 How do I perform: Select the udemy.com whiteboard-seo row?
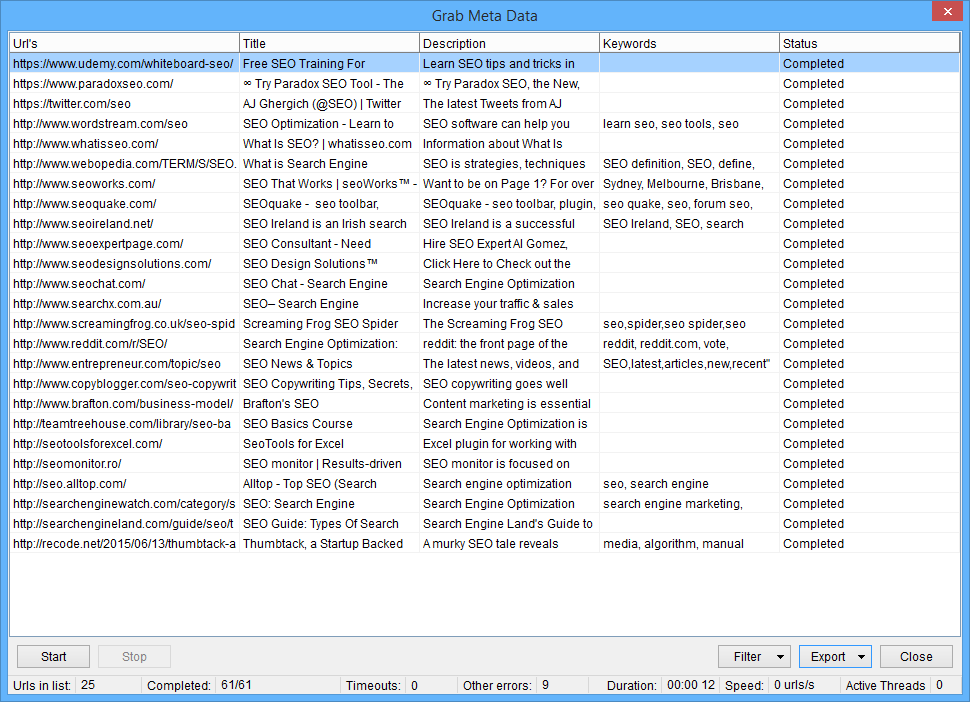point(123,64)
